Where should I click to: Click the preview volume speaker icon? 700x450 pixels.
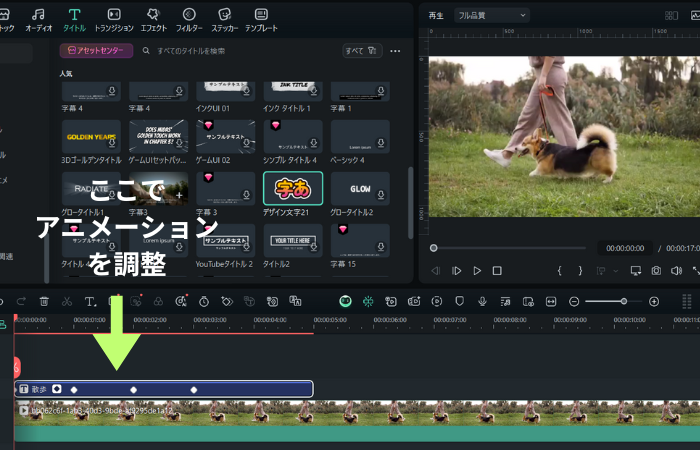coord(677,271)
